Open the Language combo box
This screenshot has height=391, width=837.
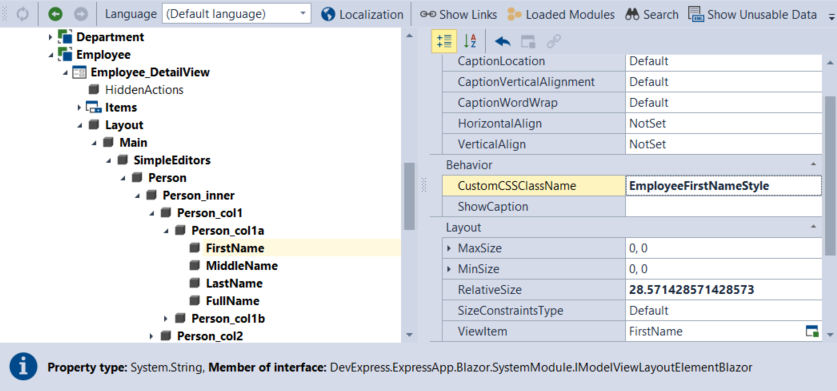[x=236, y=14]
